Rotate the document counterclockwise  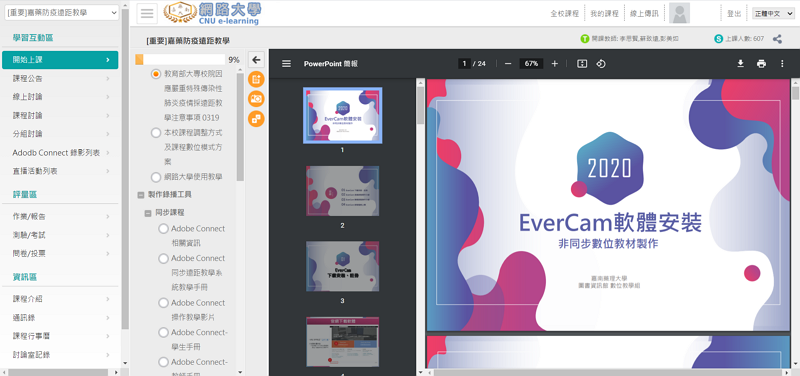click(x=601, y=64)
